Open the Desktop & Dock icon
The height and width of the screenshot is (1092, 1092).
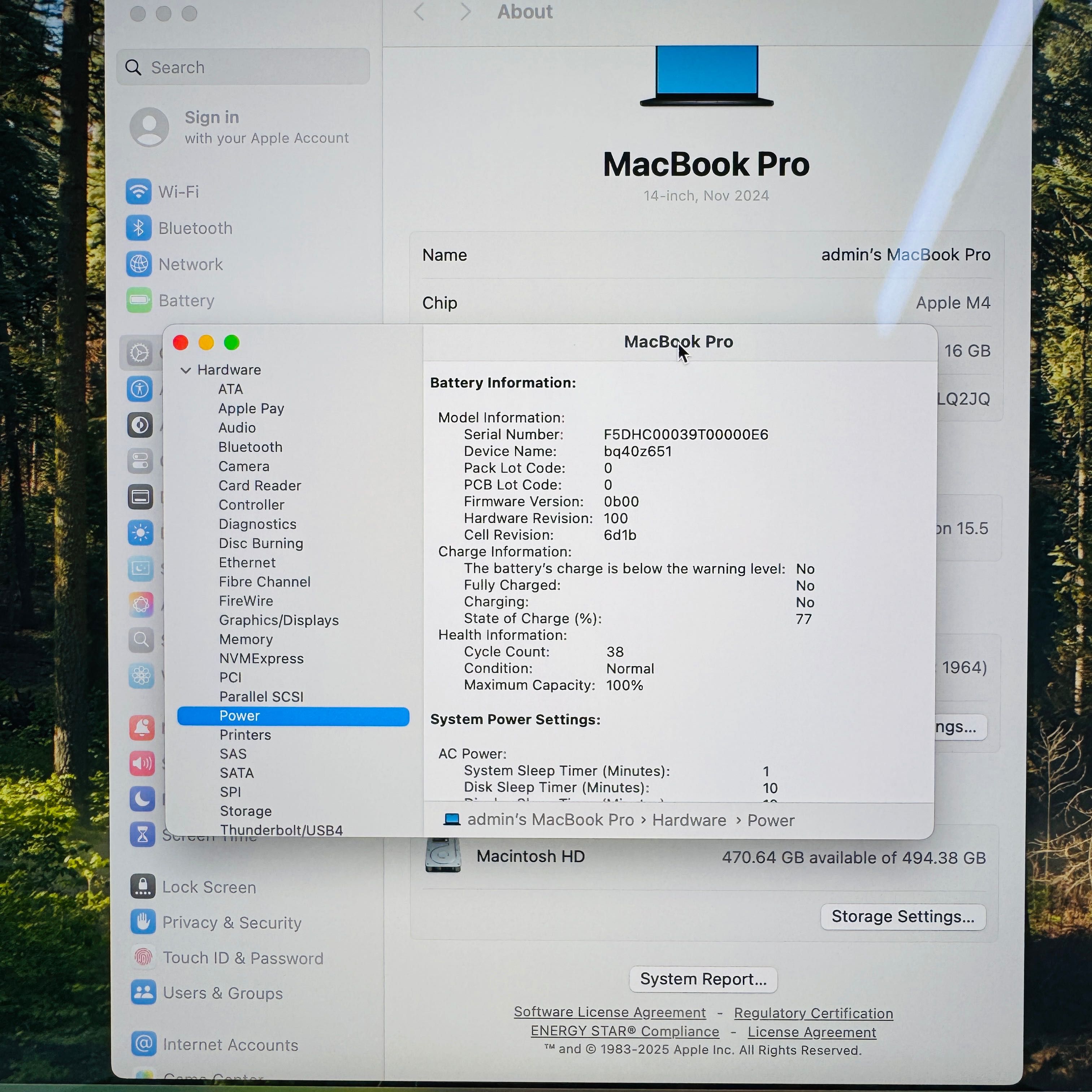140,497
